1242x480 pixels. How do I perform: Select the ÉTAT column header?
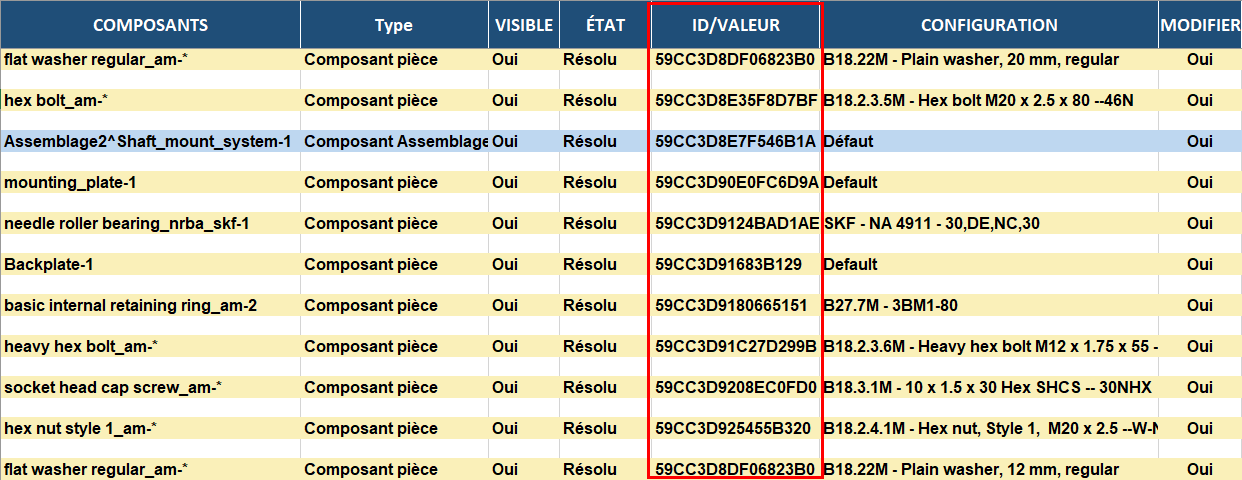(x=603, y=25)
